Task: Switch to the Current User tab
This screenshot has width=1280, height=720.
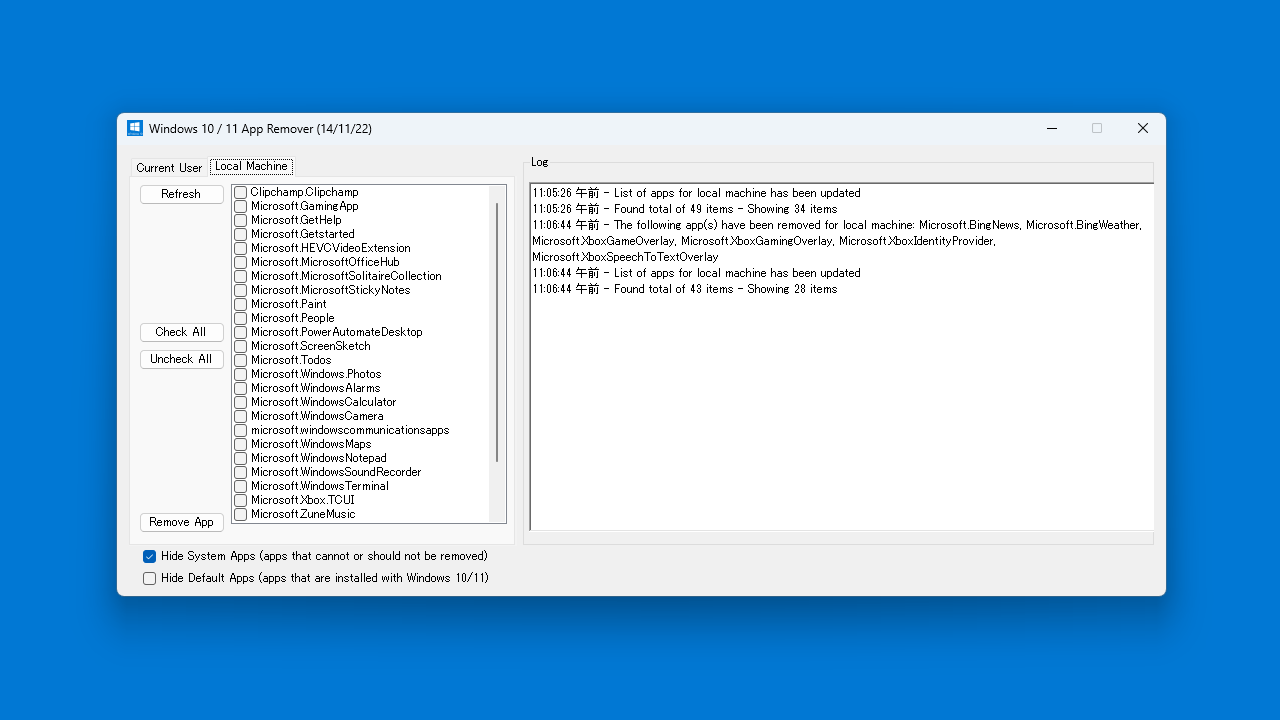Action: [169, 168]
